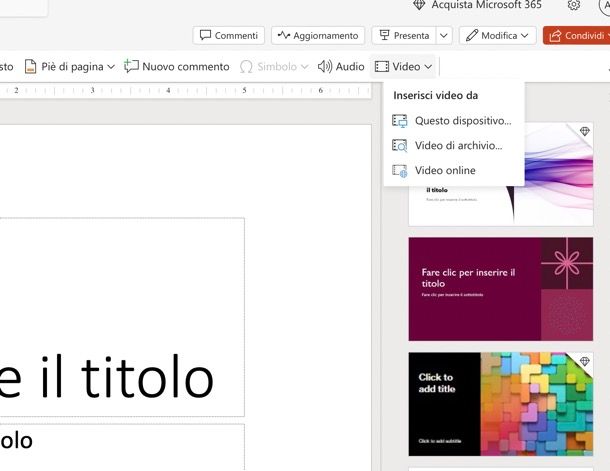Click the Piè di pagina page icon
610x471 pixels.
(x=30, y=67)
